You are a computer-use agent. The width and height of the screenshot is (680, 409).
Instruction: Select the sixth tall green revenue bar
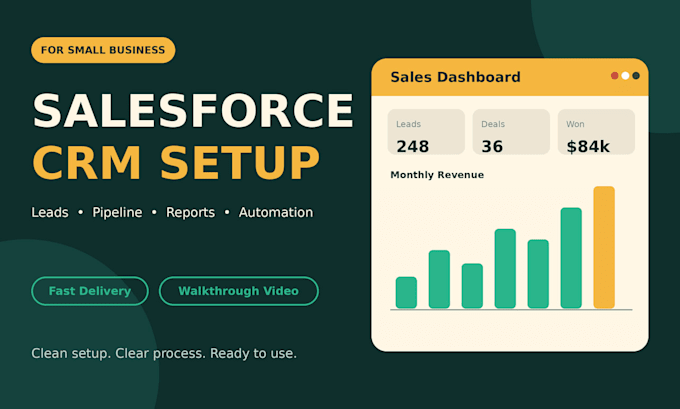[571, 258]
